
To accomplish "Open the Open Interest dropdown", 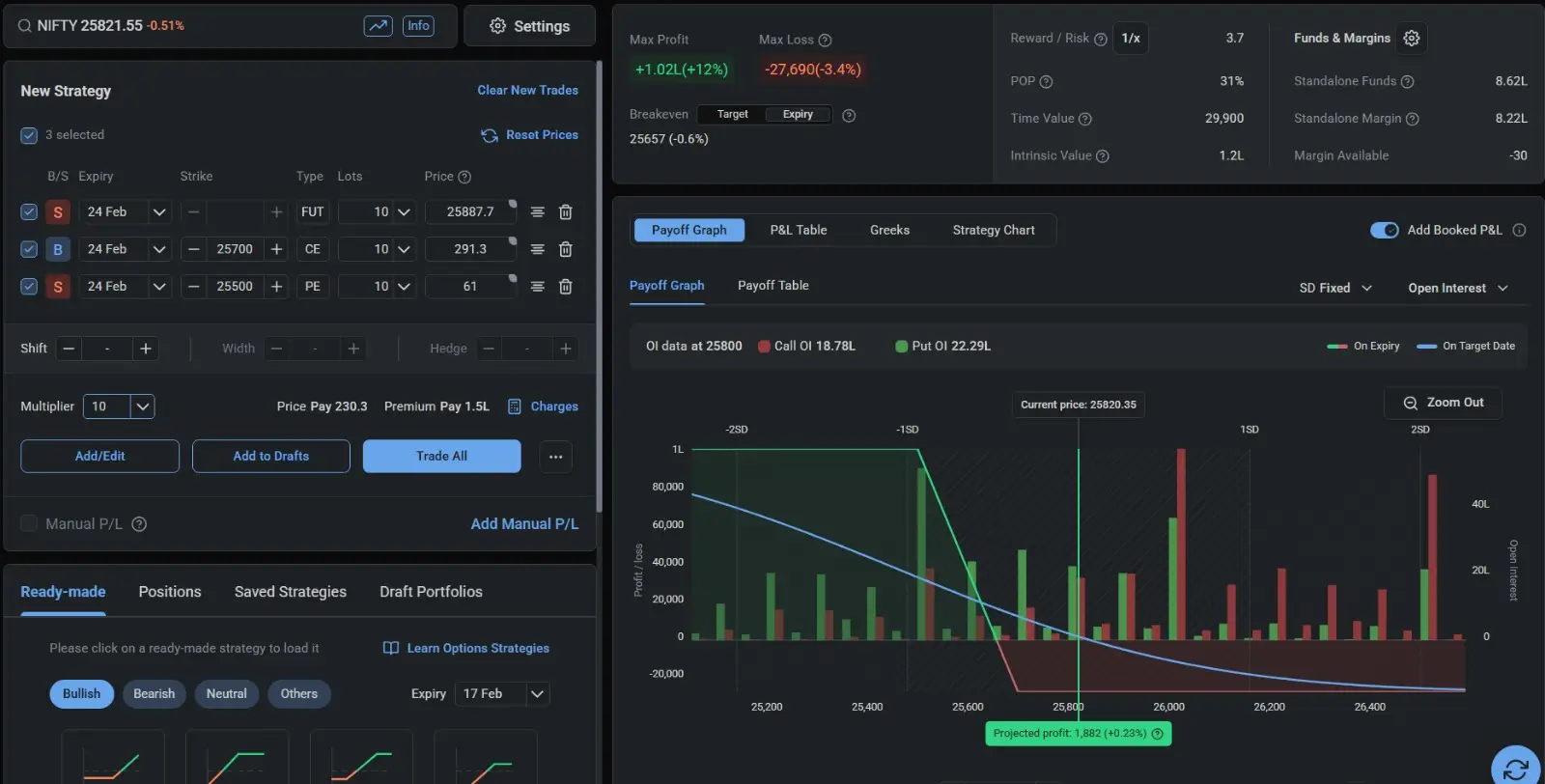I will click(x=1457, y=289).
